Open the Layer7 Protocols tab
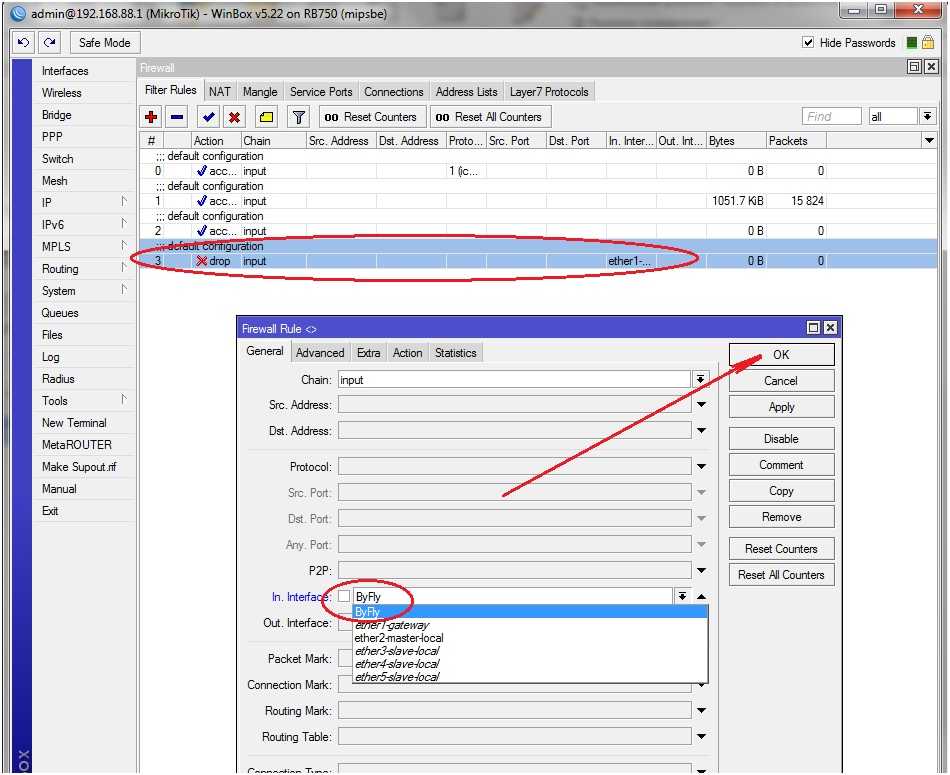 tap(549, 91)
